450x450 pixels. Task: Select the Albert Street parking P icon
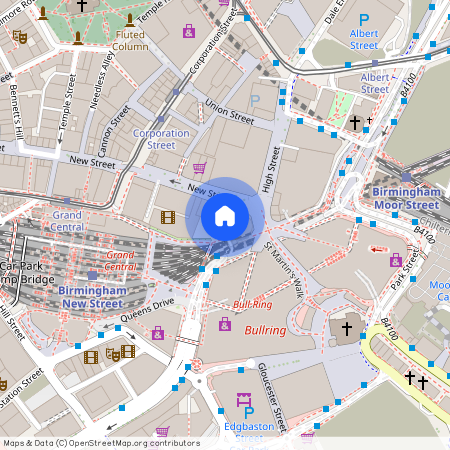pyautogui.click(x=364, y=20)
